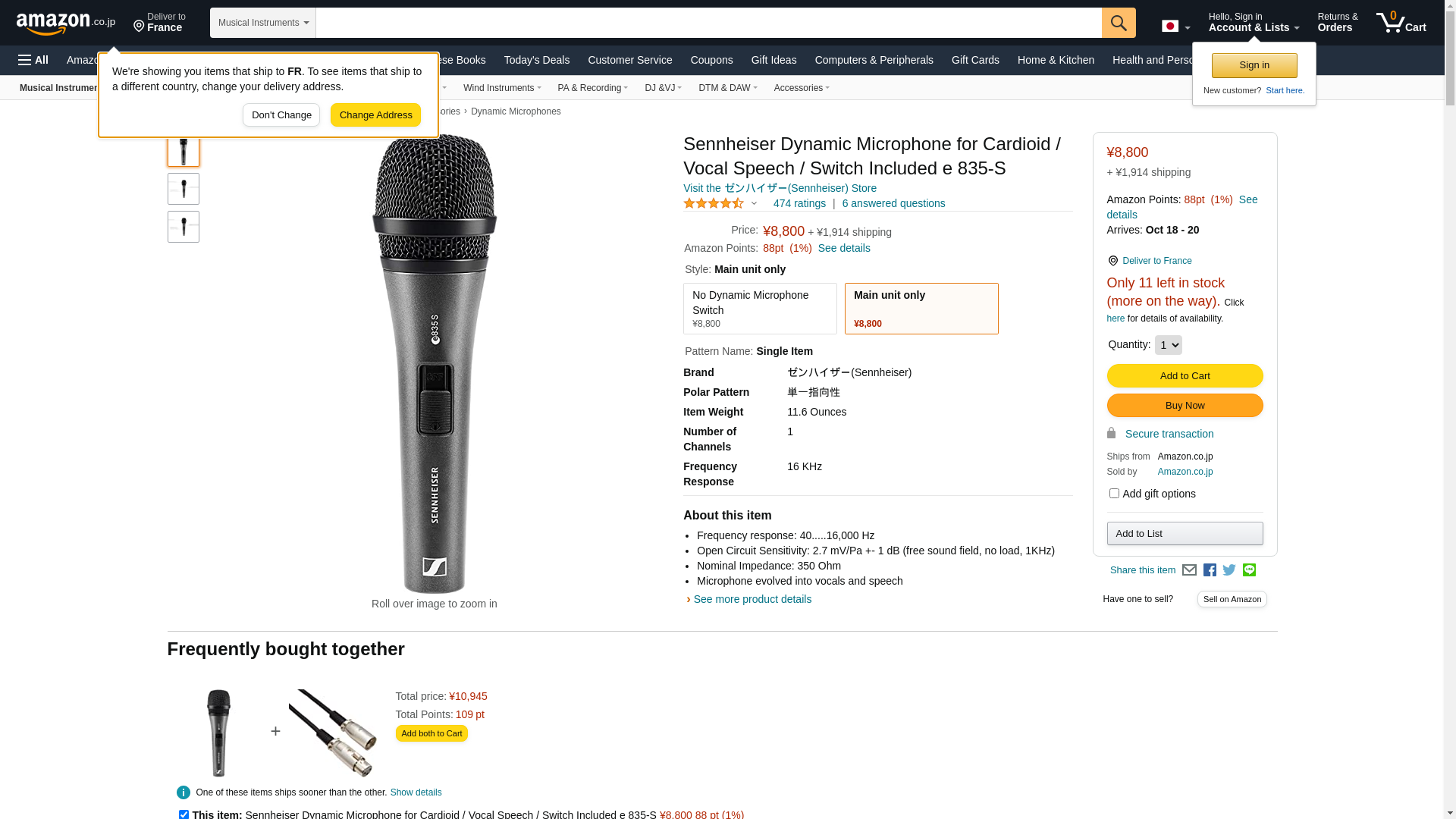This screenshot has height=819, width=1456.
Task: Open the Japan flag language selector
Action: (1175, 27)
